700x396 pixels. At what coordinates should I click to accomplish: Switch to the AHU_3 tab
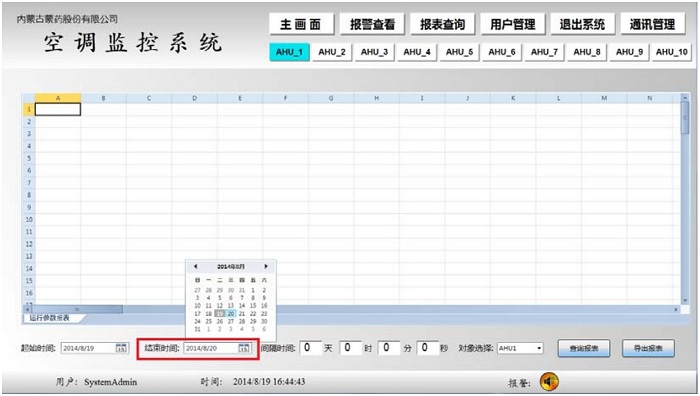tap(374, 52)
